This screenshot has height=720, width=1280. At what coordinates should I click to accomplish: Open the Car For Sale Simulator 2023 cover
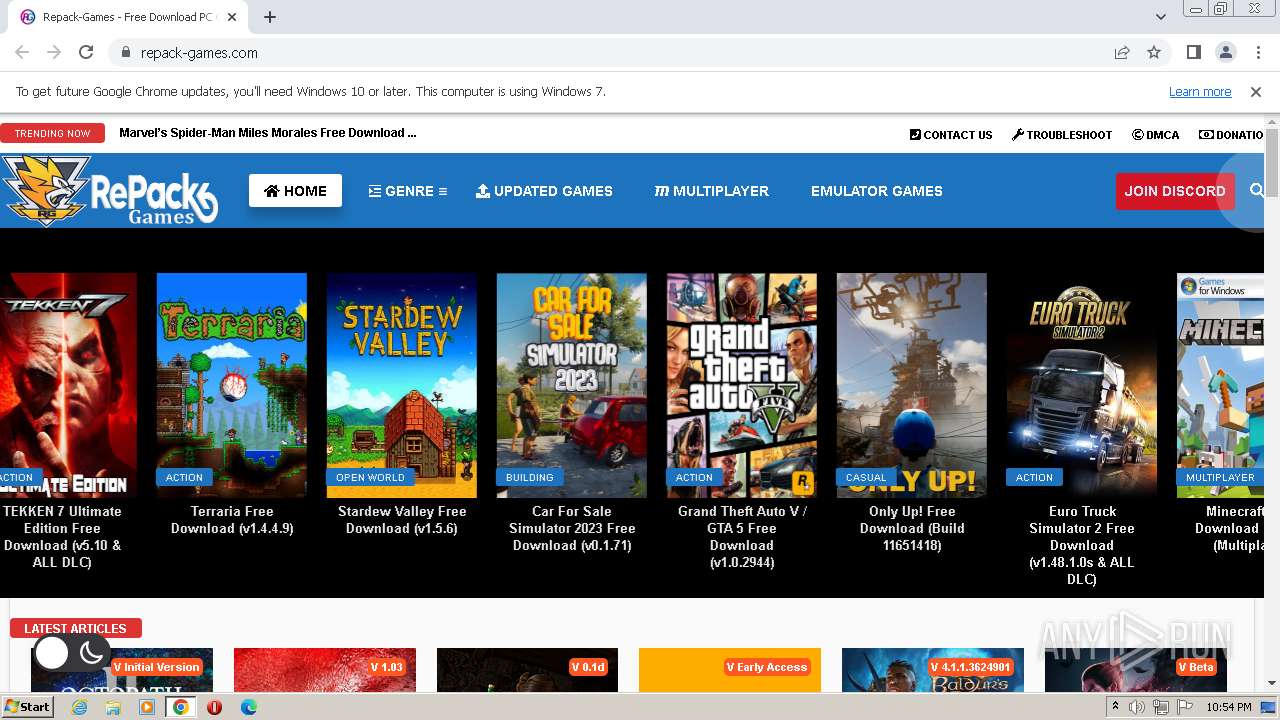(572, 385)
